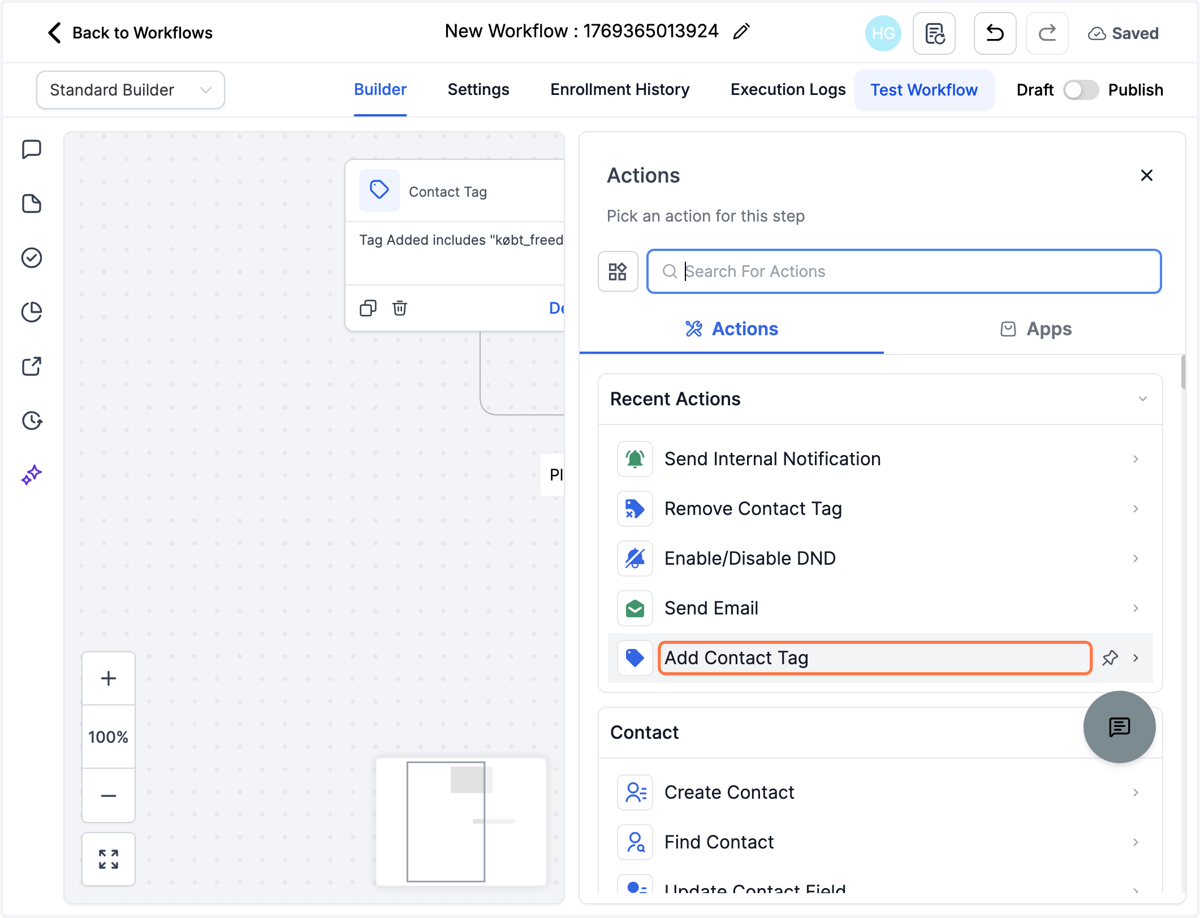Fit canvas to screen icon
Viewport: 1200px width, 918px height.
pyautogui.click(x=109, y=859)
